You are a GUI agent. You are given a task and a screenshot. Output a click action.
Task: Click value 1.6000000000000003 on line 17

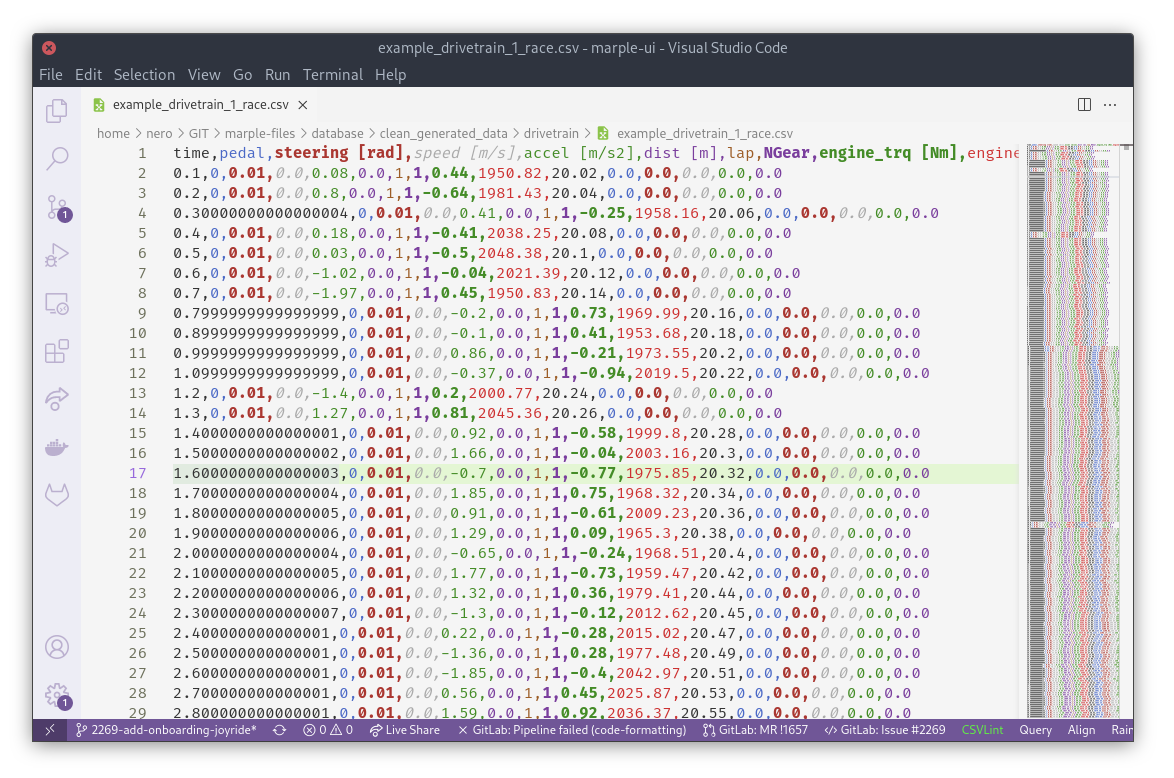tap(256, 473)
